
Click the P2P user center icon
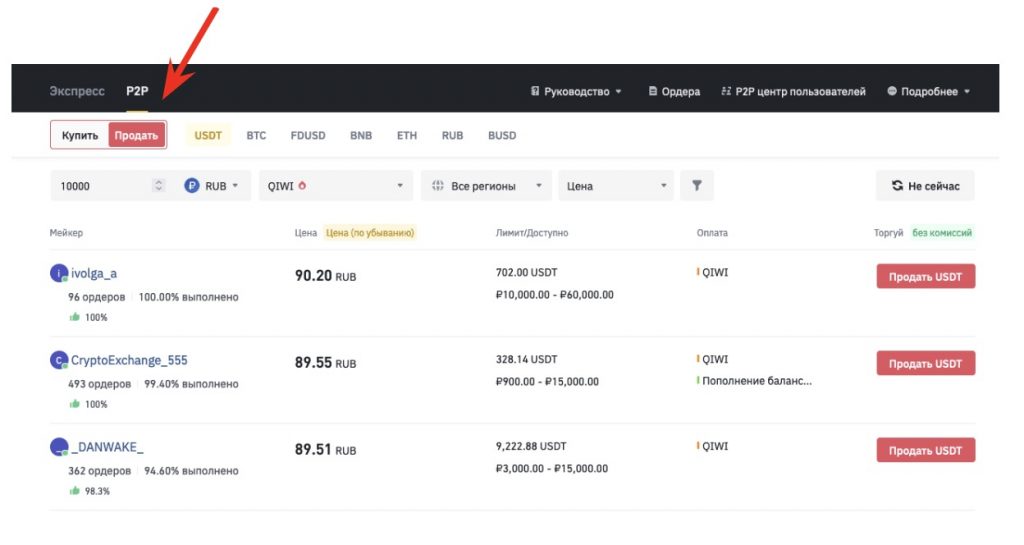coord(726,91)
